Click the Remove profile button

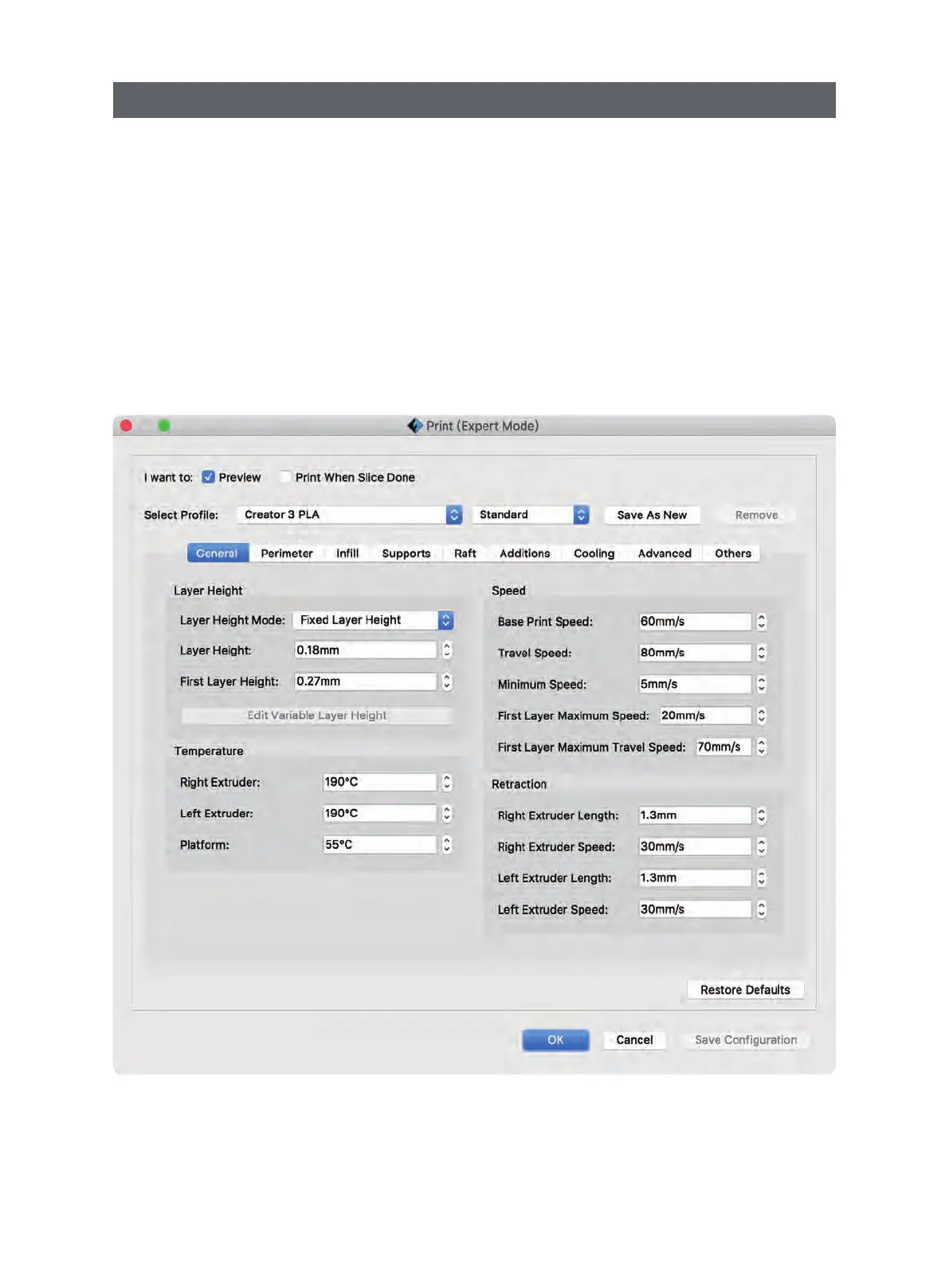[756, 515]
